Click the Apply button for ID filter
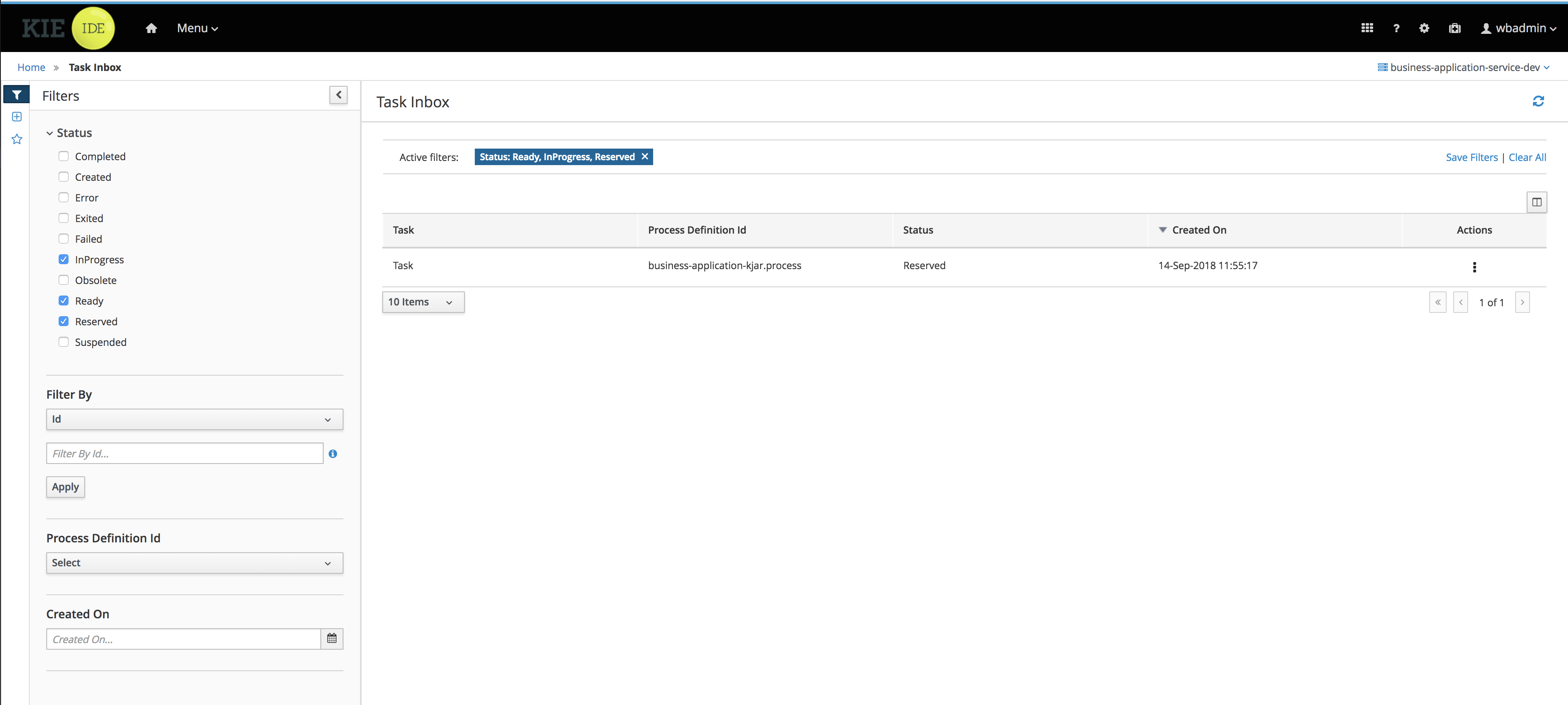 [x=65, y=487]
